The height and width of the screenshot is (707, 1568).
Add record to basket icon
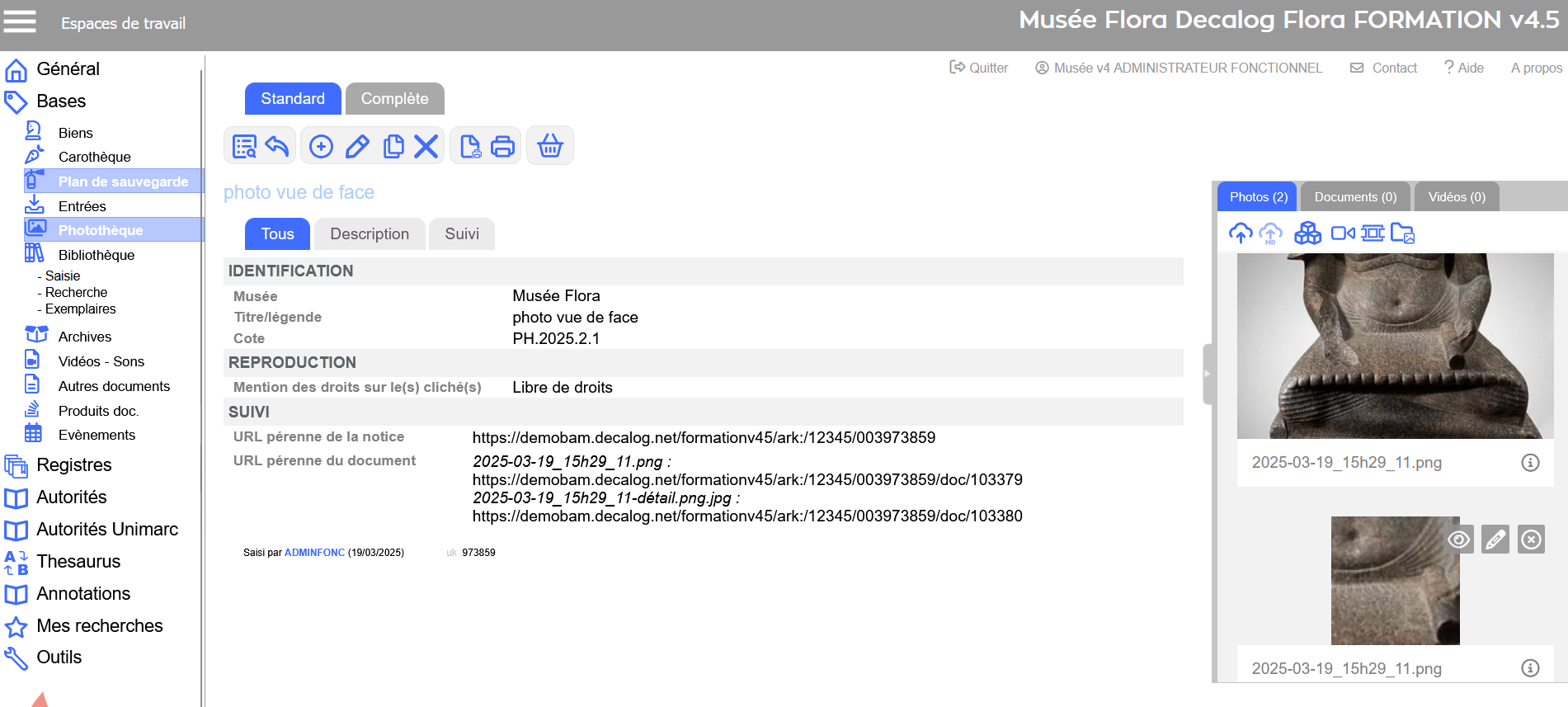tap(550, 147)
